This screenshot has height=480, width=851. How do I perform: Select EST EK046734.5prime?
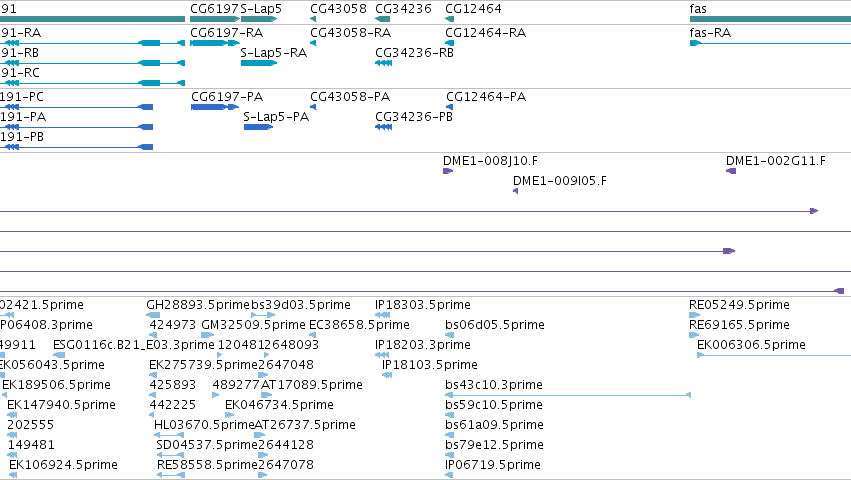coord(280,405)
